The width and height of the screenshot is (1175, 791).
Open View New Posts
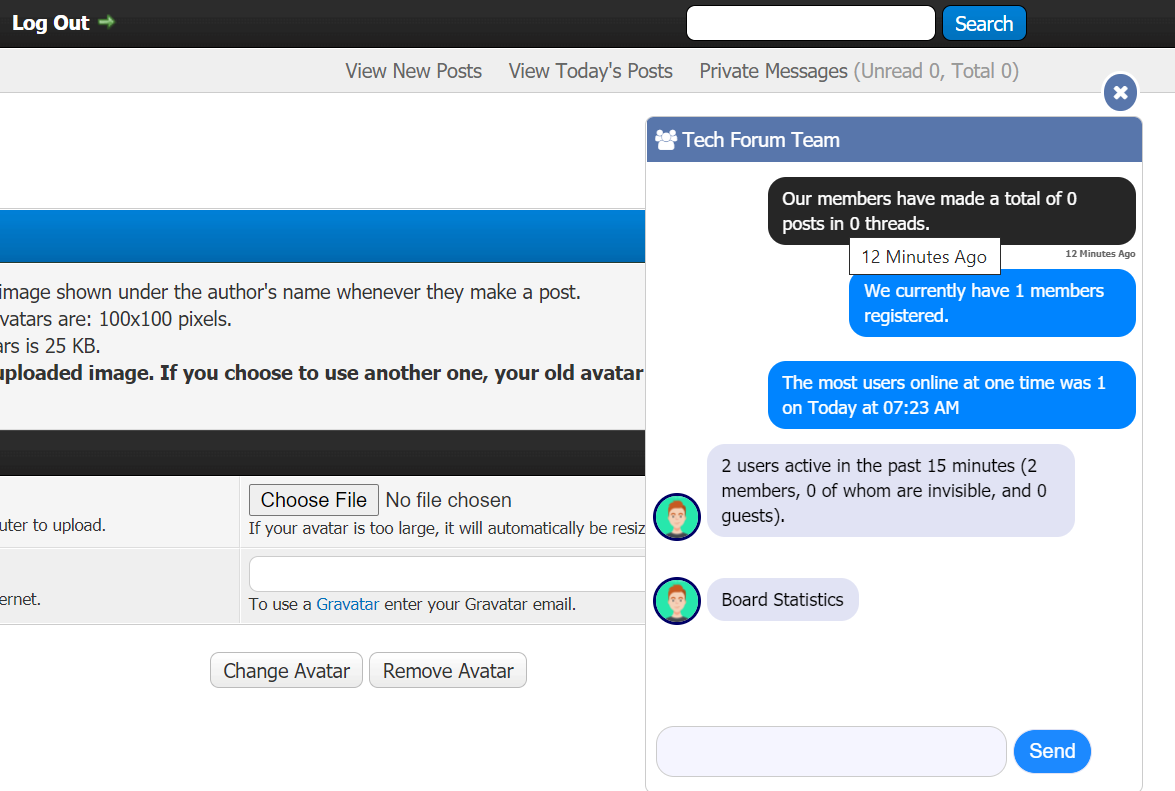(413, 71)
